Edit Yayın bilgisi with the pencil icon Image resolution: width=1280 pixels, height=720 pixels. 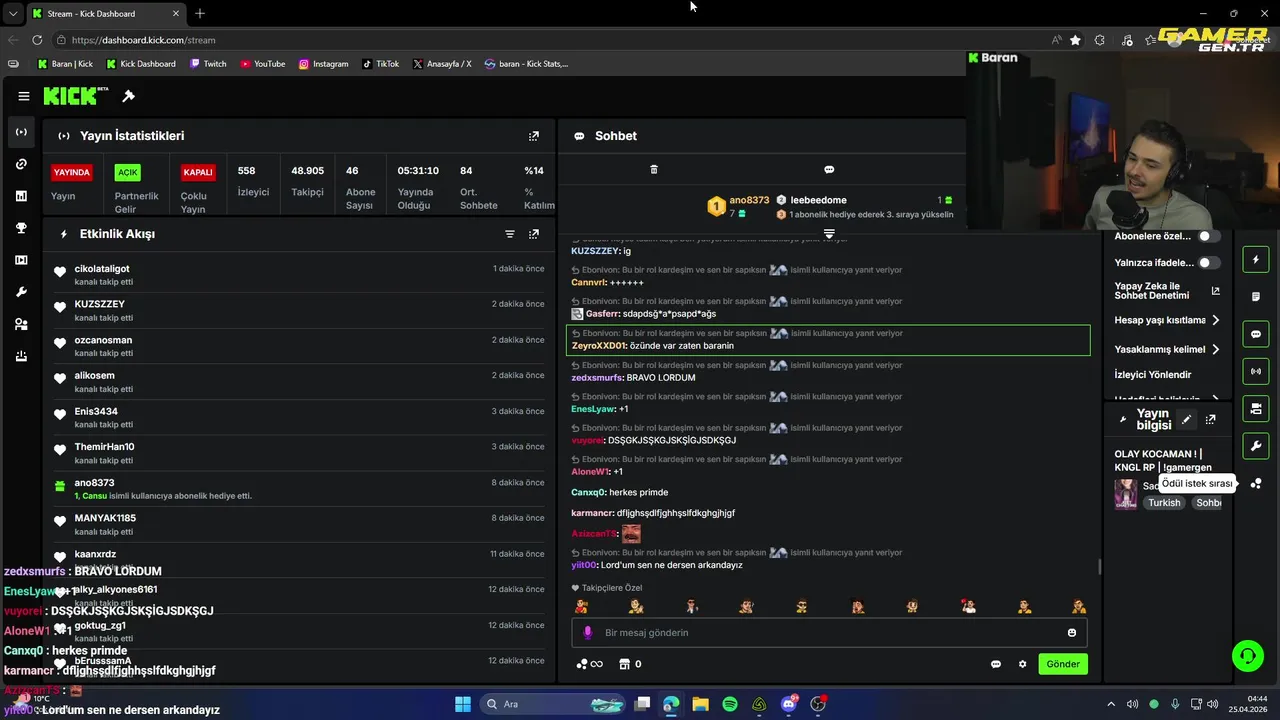pyautogui.click(x=1186, y=420)
